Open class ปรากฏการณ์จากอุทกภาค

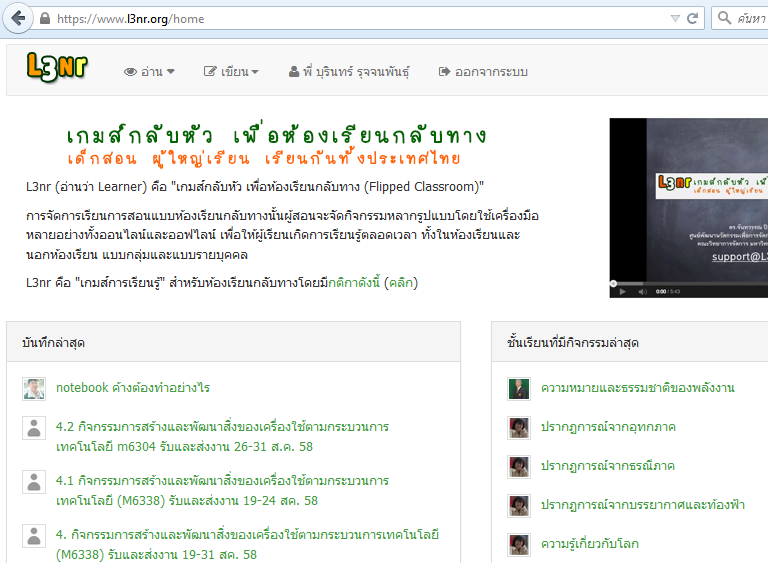click(608, 427)
